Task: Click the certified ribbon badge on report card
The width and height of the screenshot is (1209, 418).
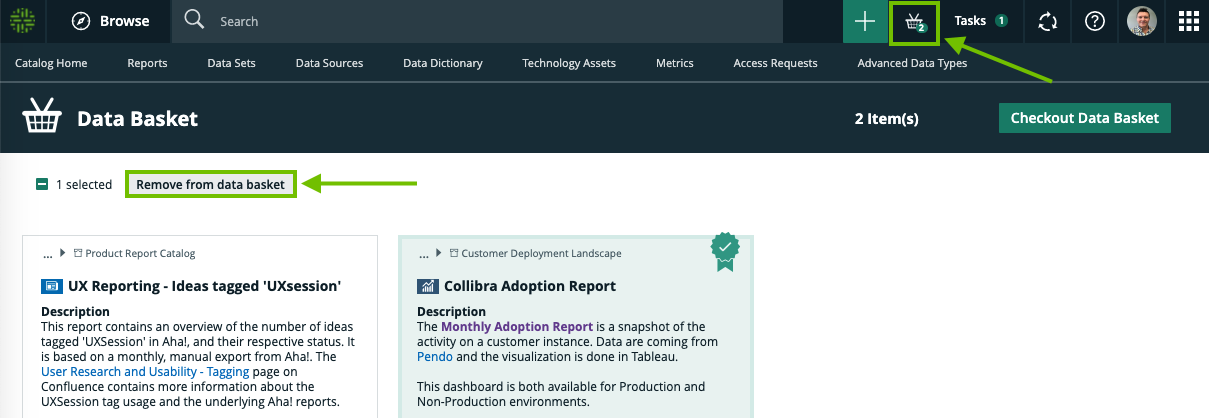Action: (x=726, y=250)
